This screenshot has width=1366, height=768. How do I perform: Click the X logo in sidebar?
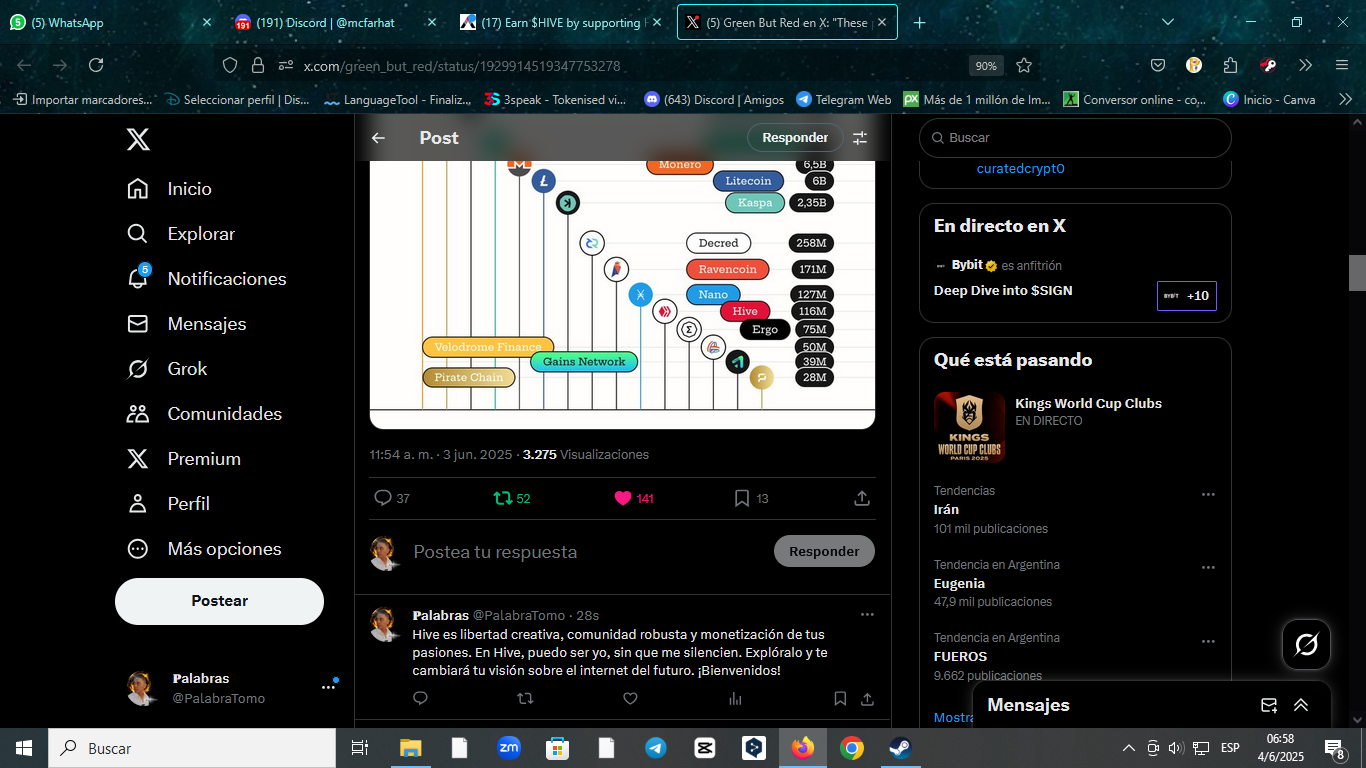tap(138, 139)
